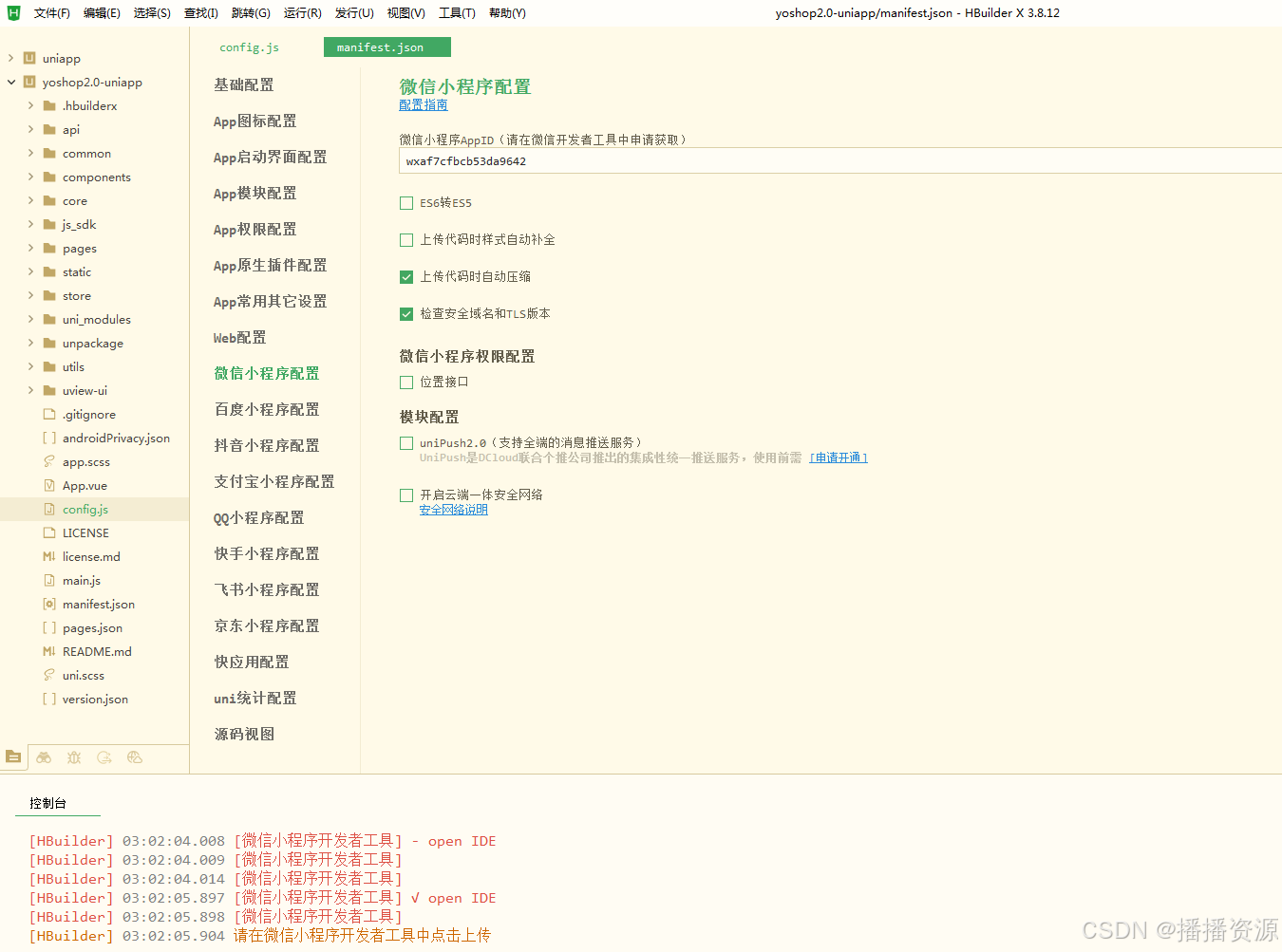Click the uni_modules folder icon
This screenshot has height=952, width=1282.
click(x=49, y=319)
